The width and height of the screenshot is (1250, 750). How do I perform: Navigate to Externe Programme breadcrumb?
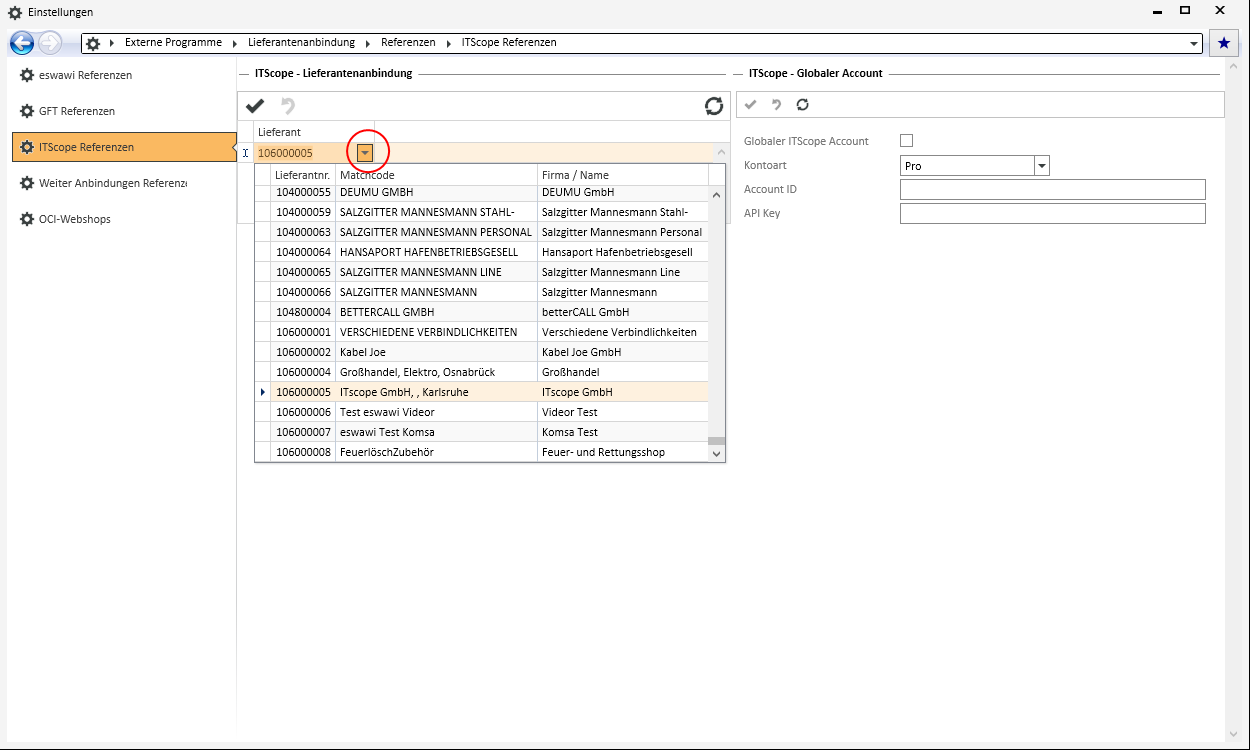[x=173, y=43]
